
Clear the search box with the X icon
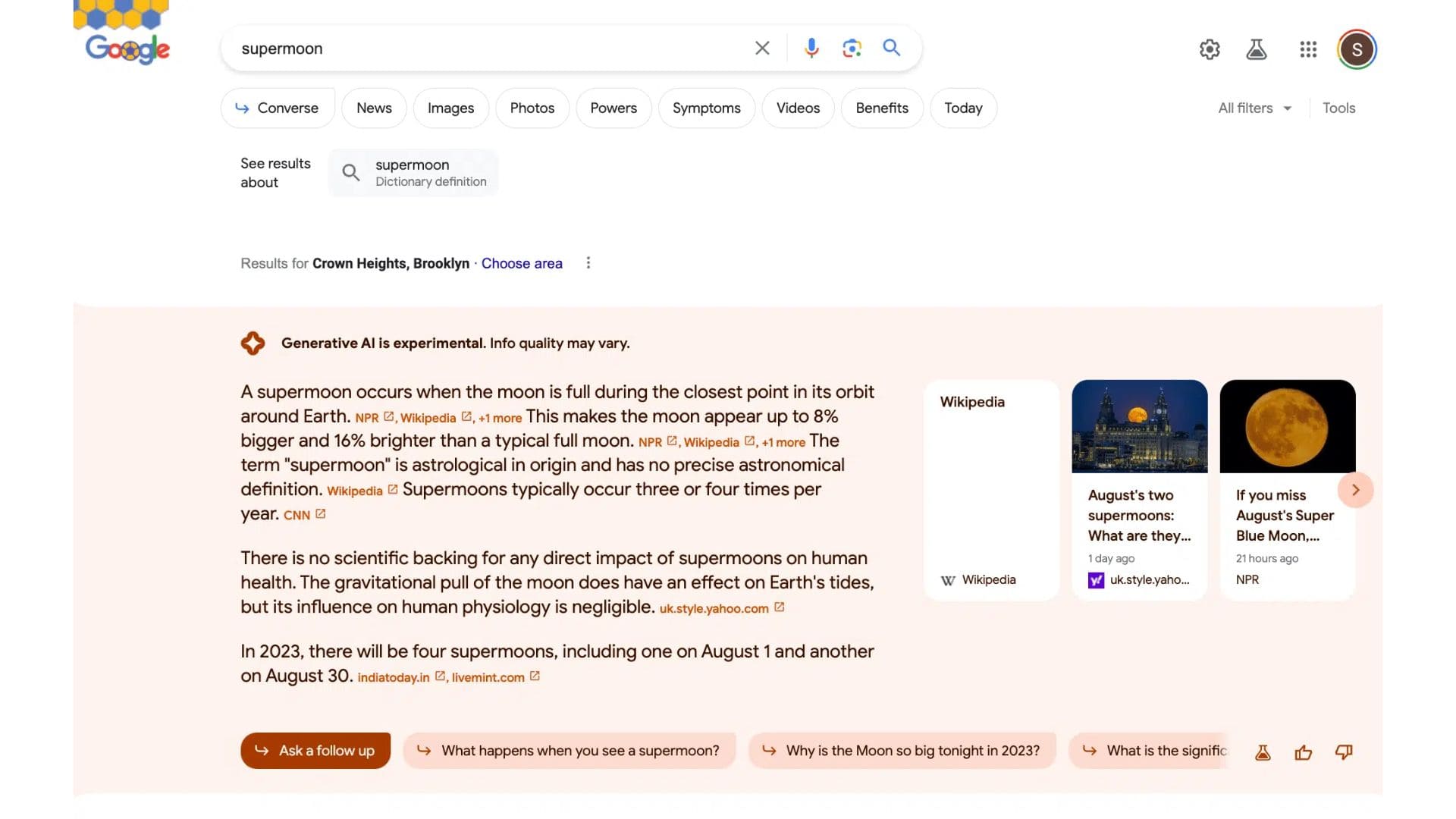click(762, 49)
